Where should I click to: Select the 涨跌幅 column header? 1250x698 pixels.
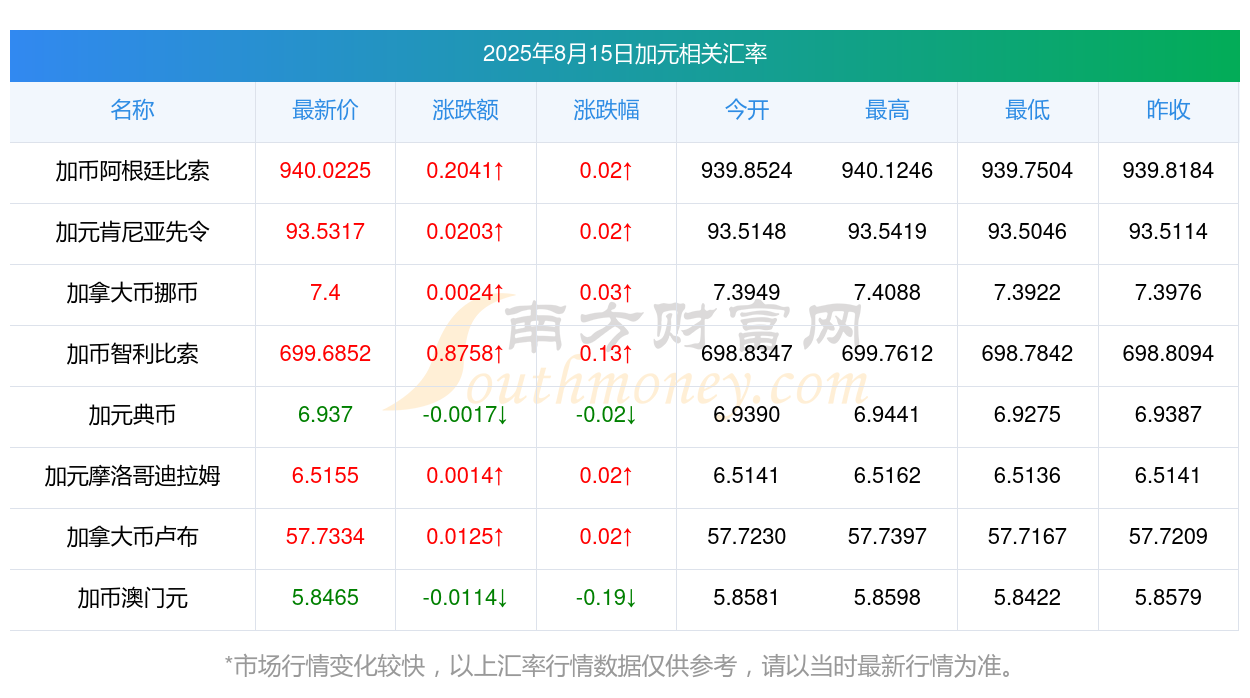pyautogui.click(x=606, y=110)
